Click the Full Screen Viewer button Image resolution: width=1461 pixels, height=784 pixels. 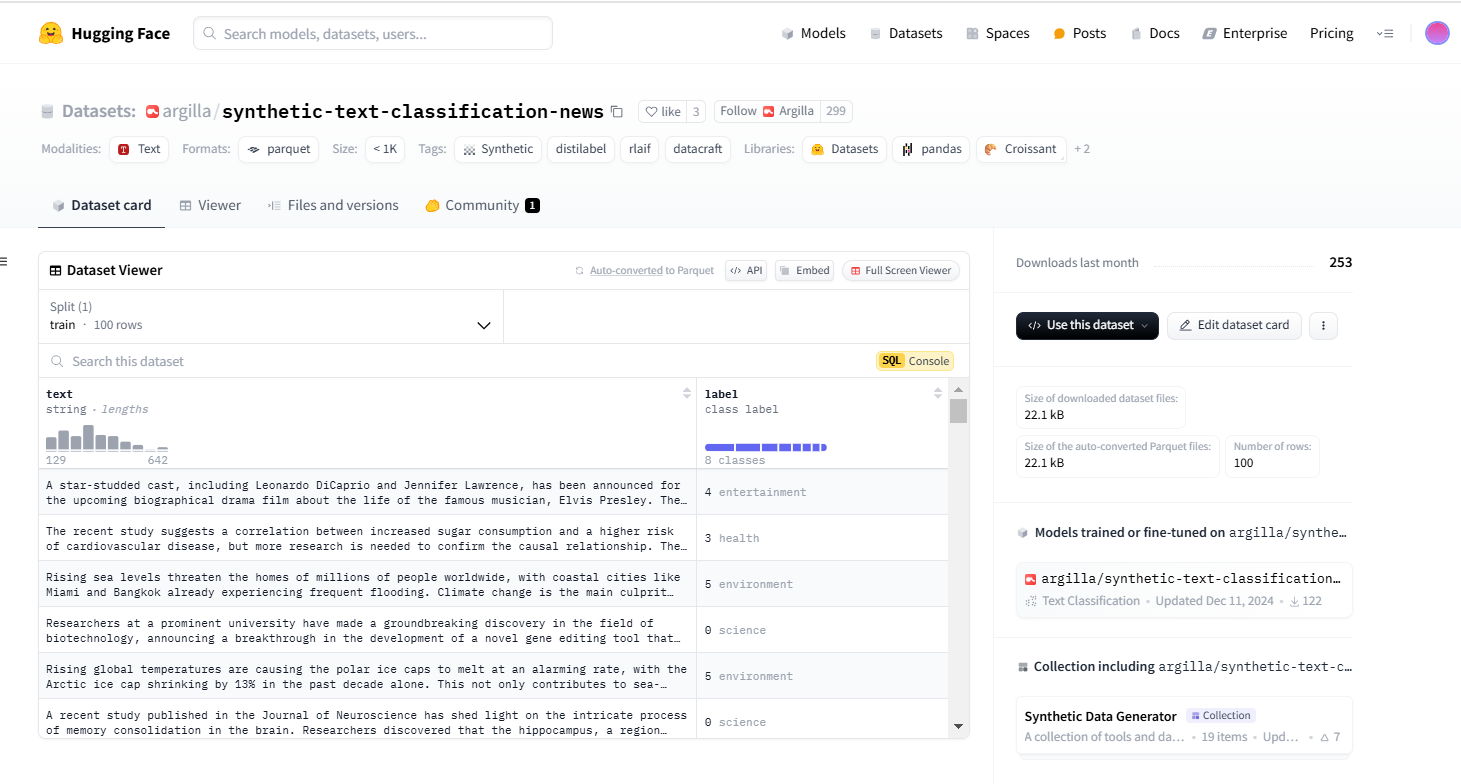coord(901,270)
